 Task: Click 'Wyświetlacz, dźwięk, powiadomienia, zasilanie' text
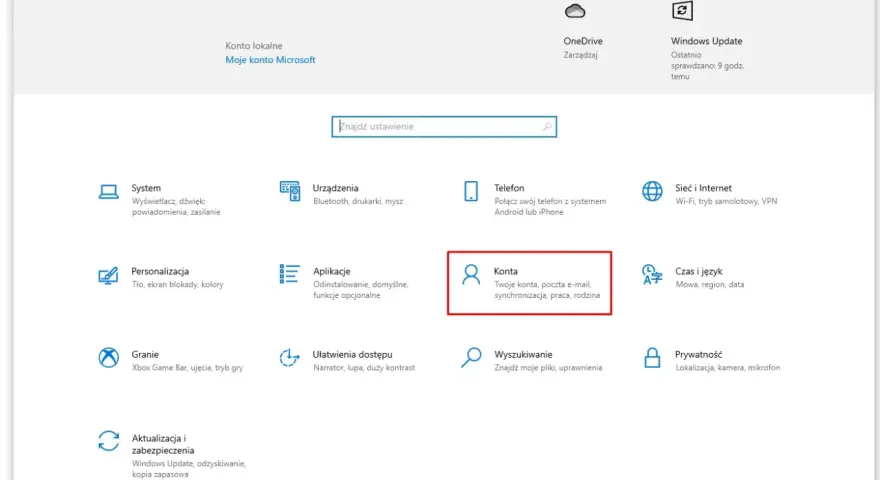pyautogui.click(x=176, y=207)
